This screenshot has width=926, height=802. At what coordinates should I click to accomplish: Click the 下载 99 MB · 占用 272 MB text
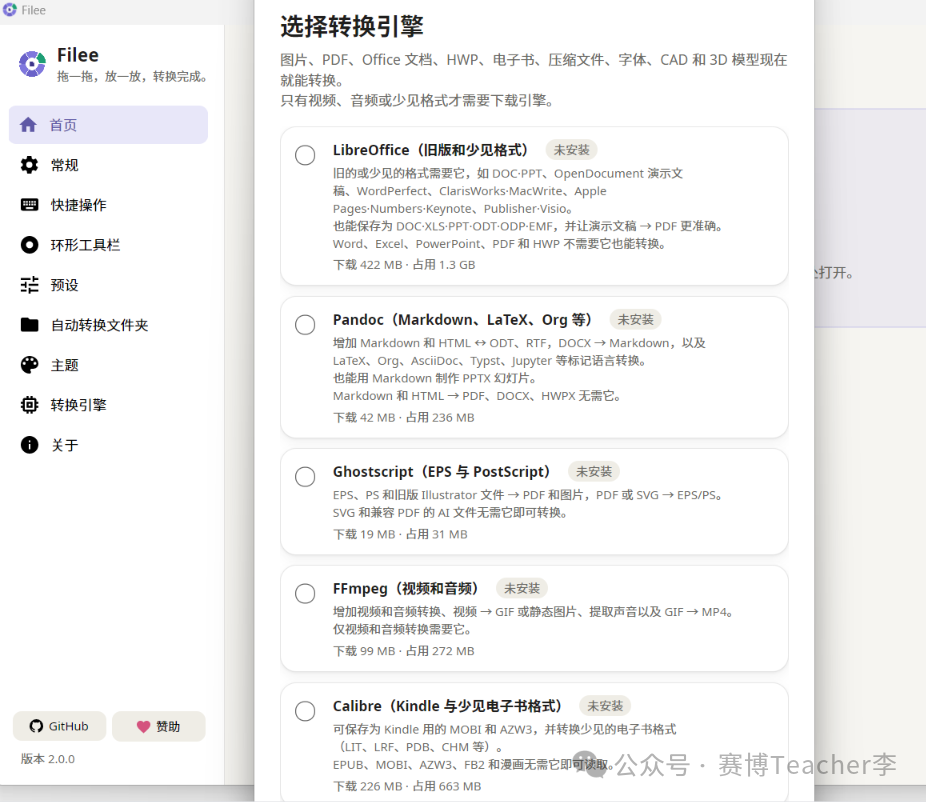[404, 651]
